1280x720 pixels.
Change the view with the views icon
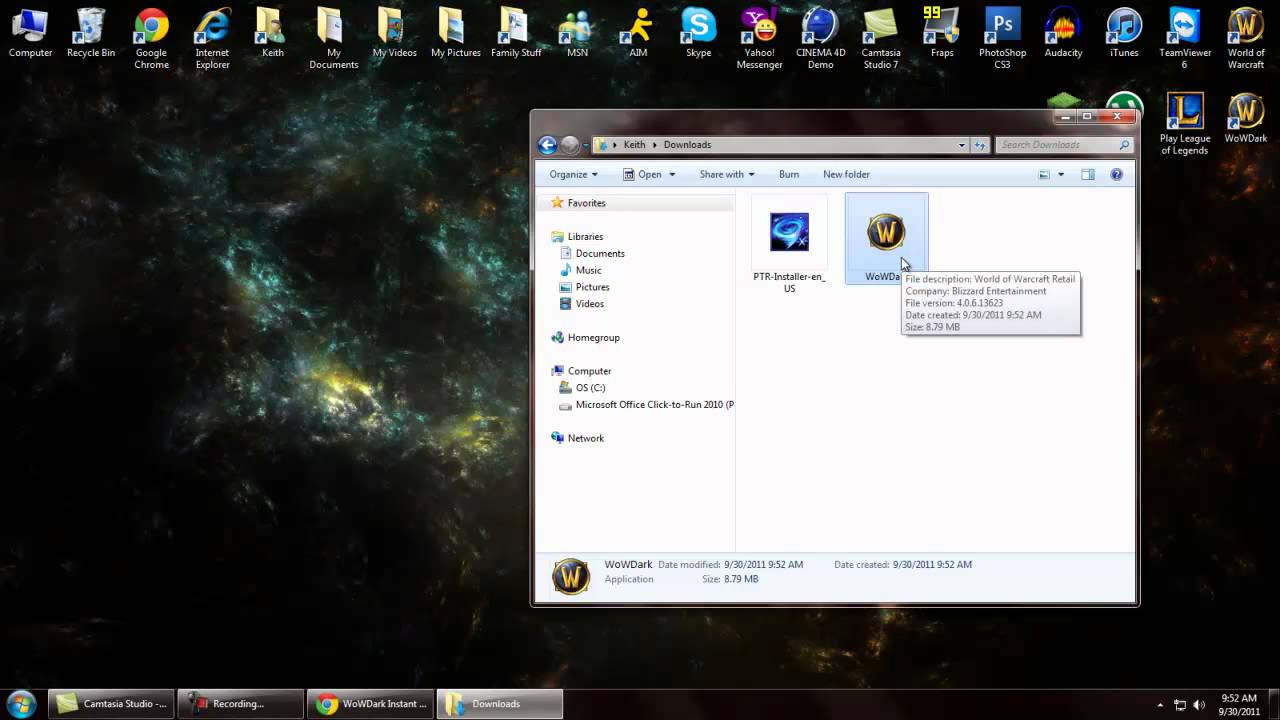[1044, 174]
